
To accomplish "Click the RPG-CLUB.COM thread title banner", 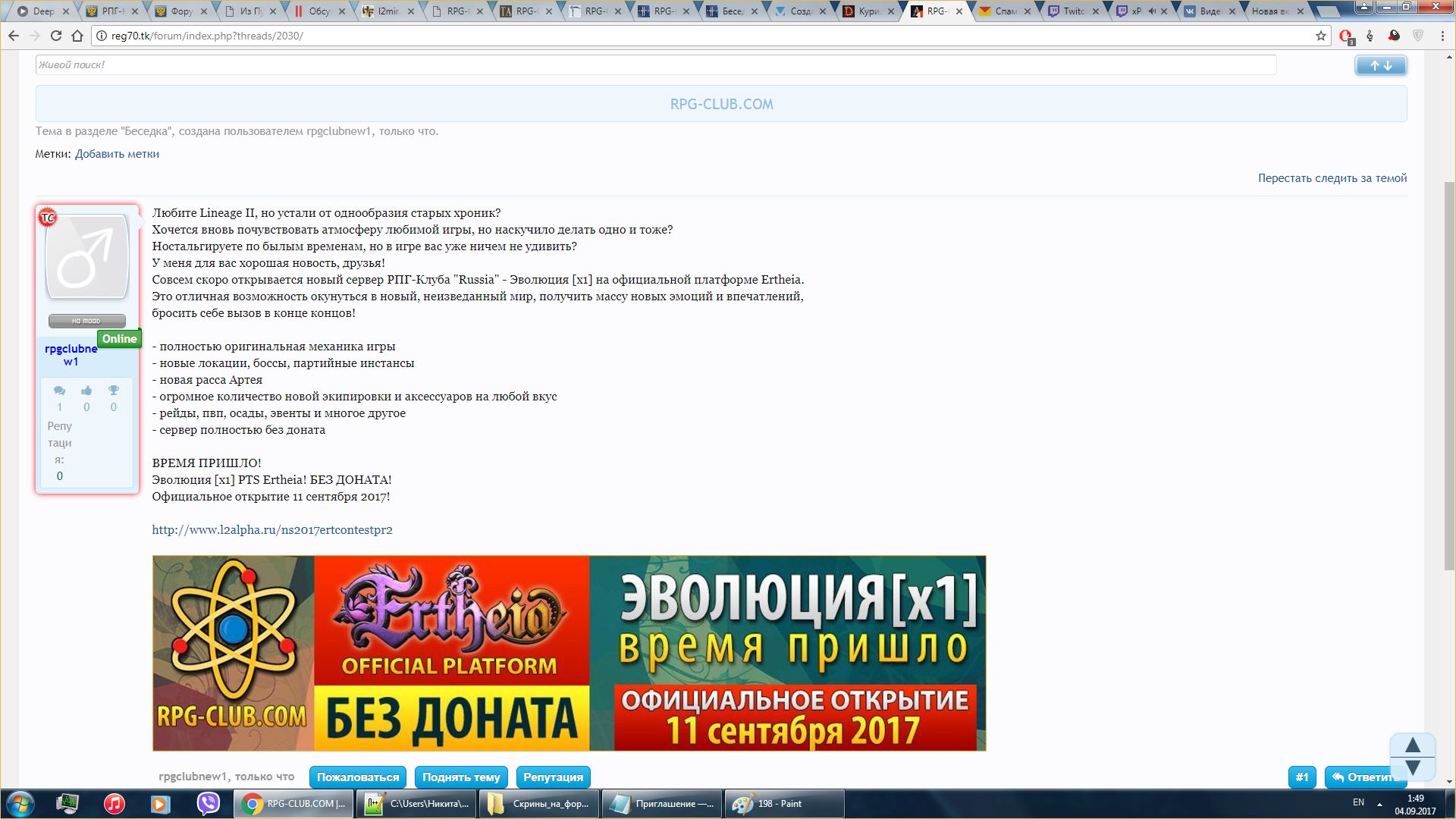I will 721,104.
